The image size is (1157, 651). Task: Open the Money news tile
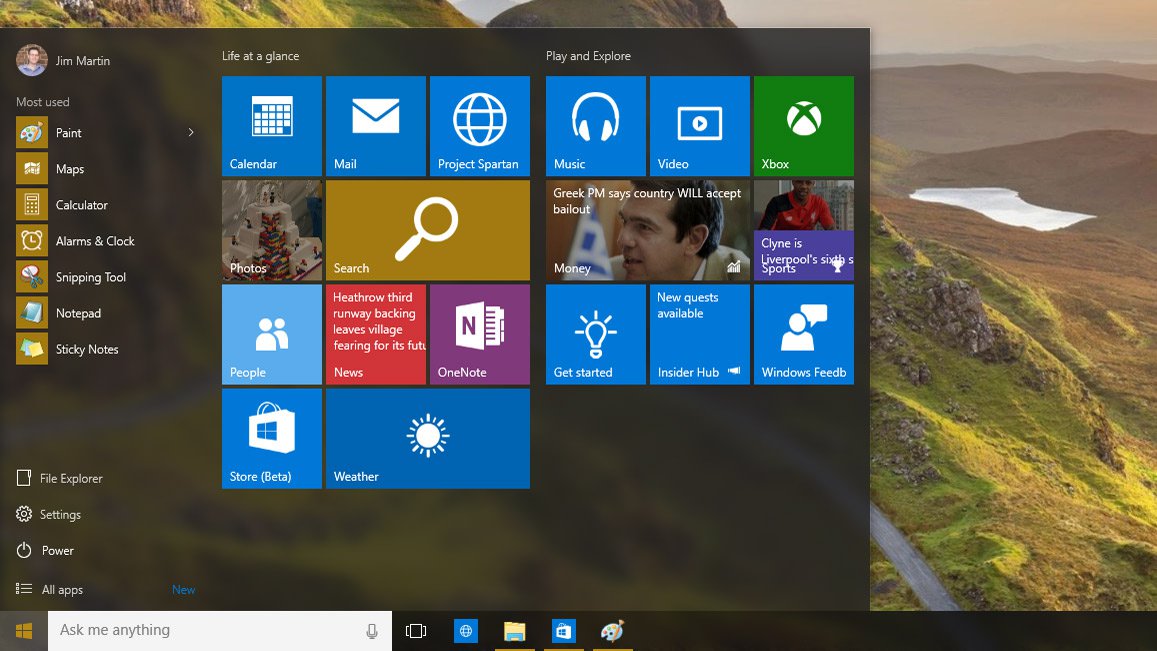pos(648,230)
